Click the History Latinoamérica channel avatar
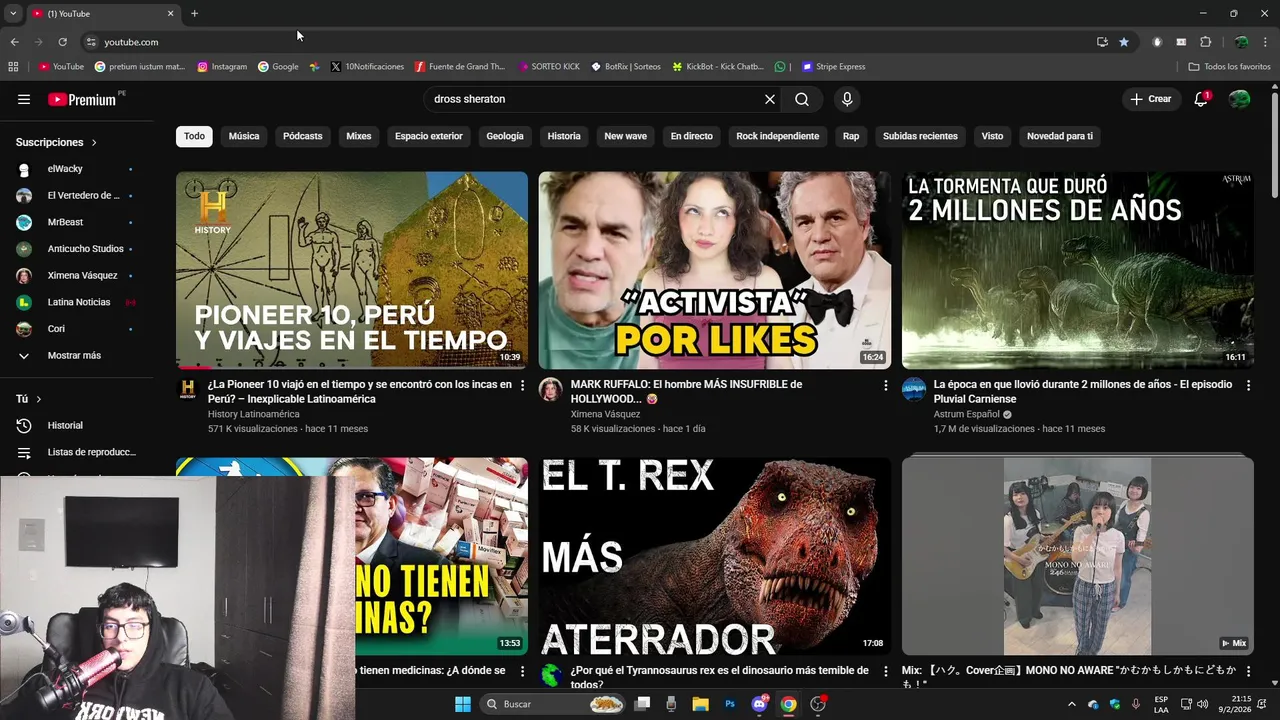 pyautogui.click(x=188, y=390)
